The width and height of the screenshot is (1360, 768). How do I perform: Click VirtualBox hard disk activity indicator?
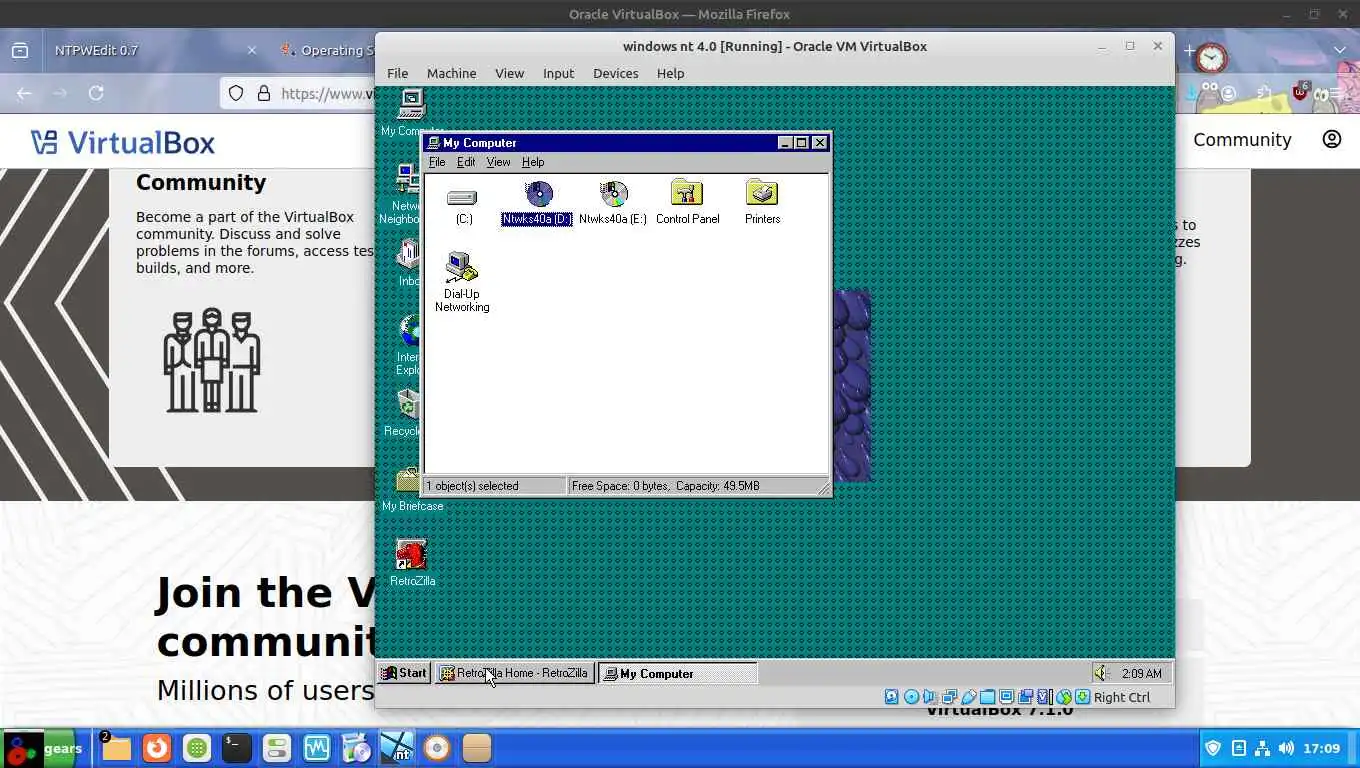click(x=892, y=697)
